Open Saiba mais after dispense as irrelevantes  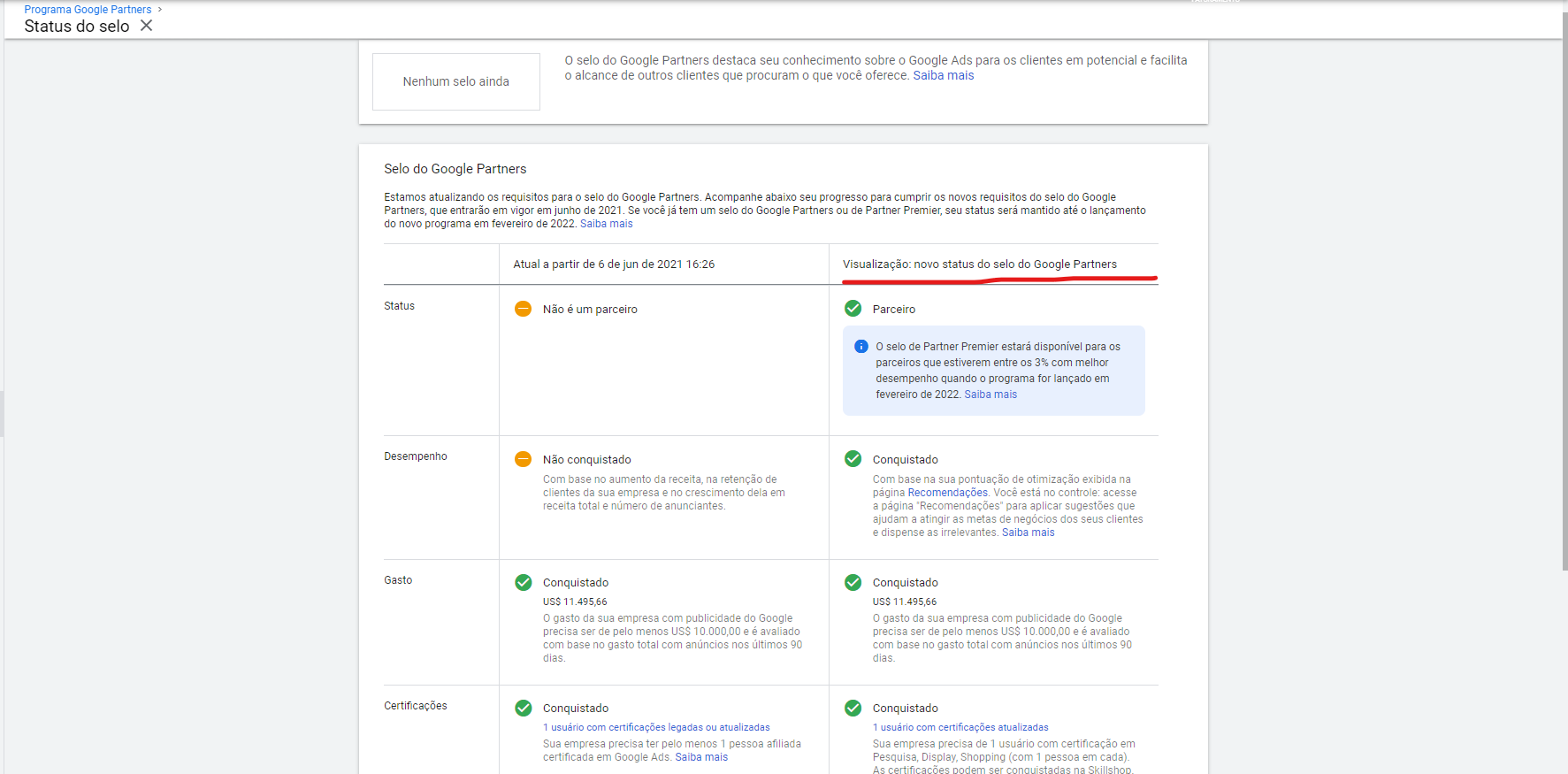(1029, 533)
